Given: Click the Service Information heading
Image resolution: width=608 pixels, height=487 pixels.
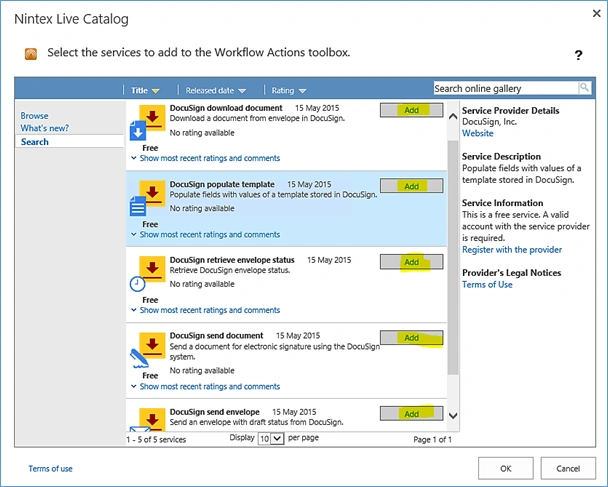Looking at the screenshot, I should click(x=503, y=203).
